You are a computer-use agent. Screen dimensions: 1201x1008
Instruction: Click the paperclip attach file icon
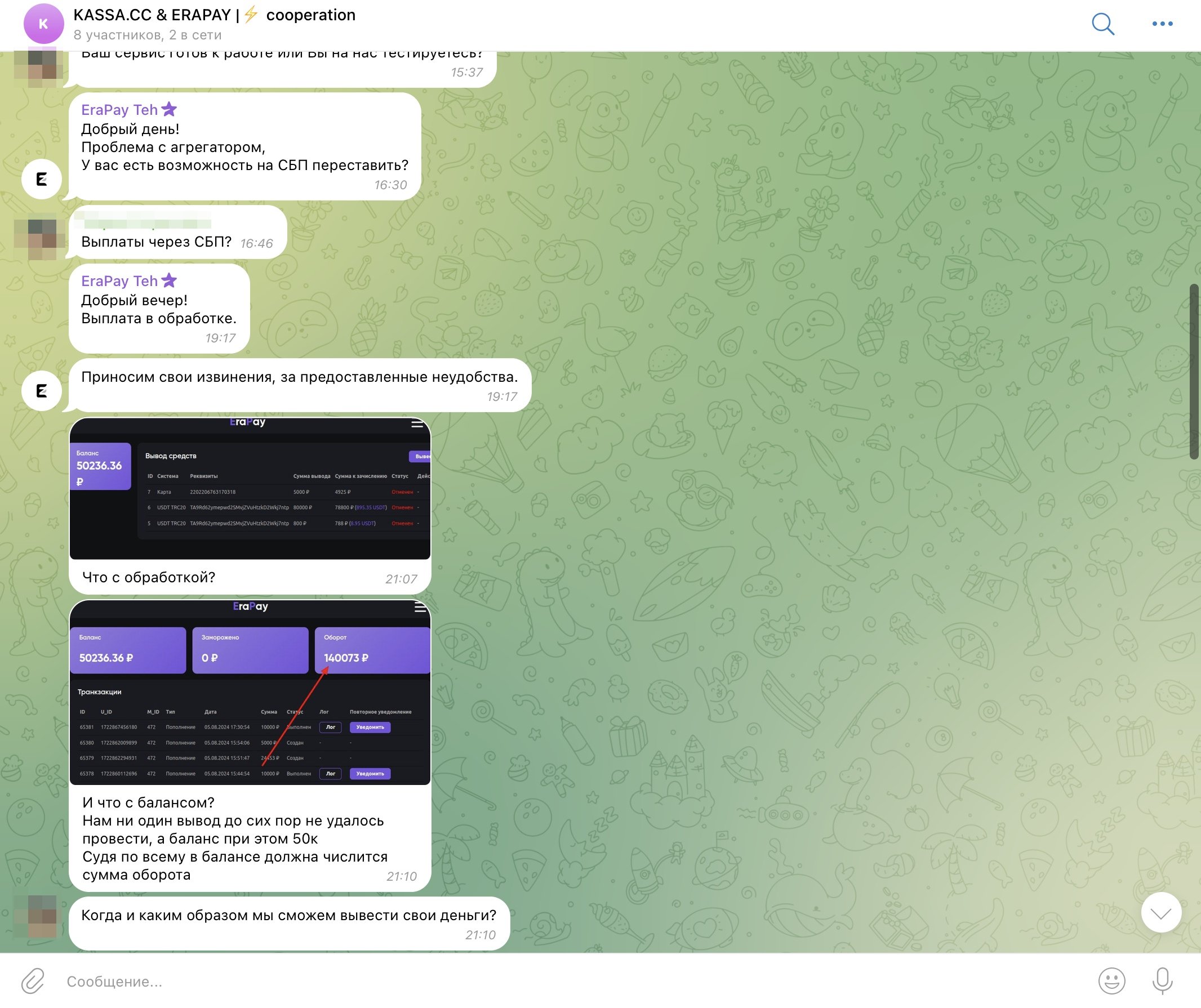(33, 980)
